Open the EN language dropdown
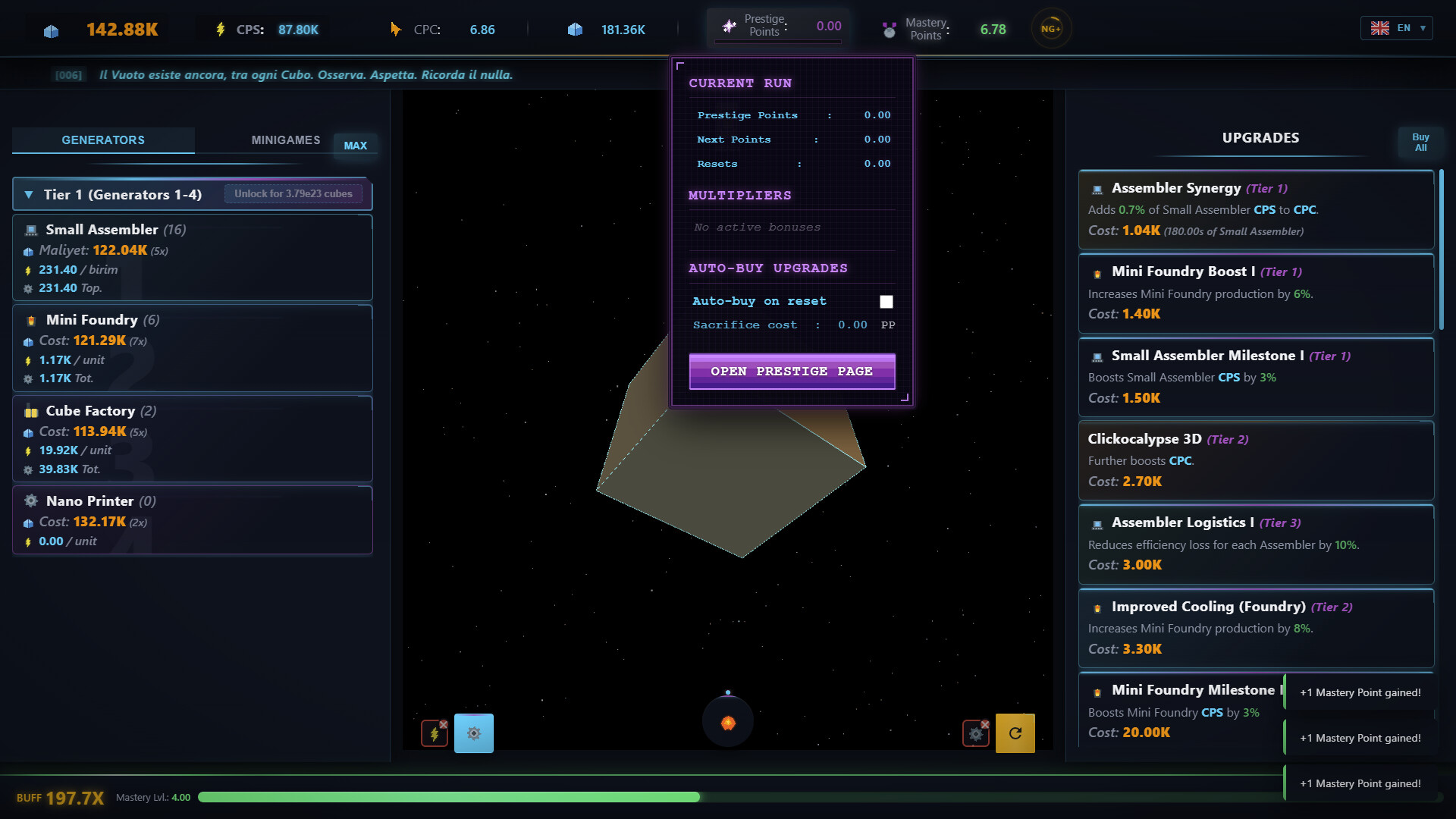Image resolution: width=1456 pixels, height=819 pixels. [1396, 27]
